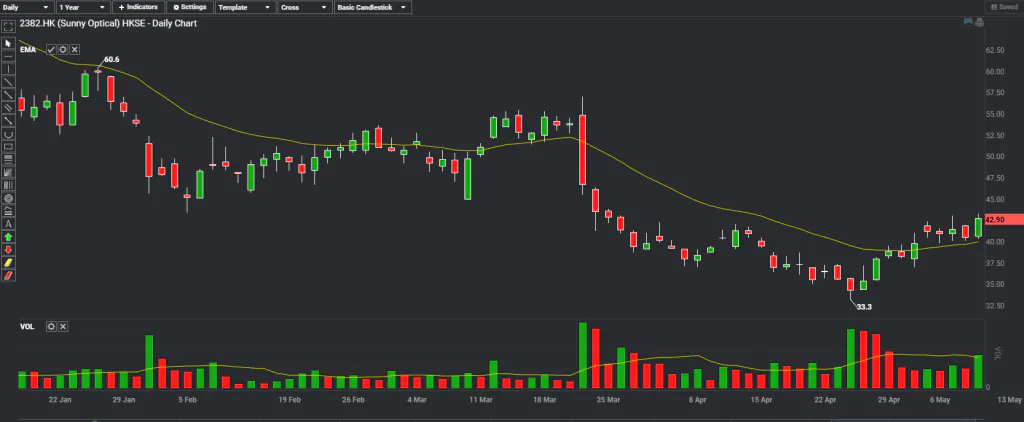Click the 42.90 current price label

1000,219
